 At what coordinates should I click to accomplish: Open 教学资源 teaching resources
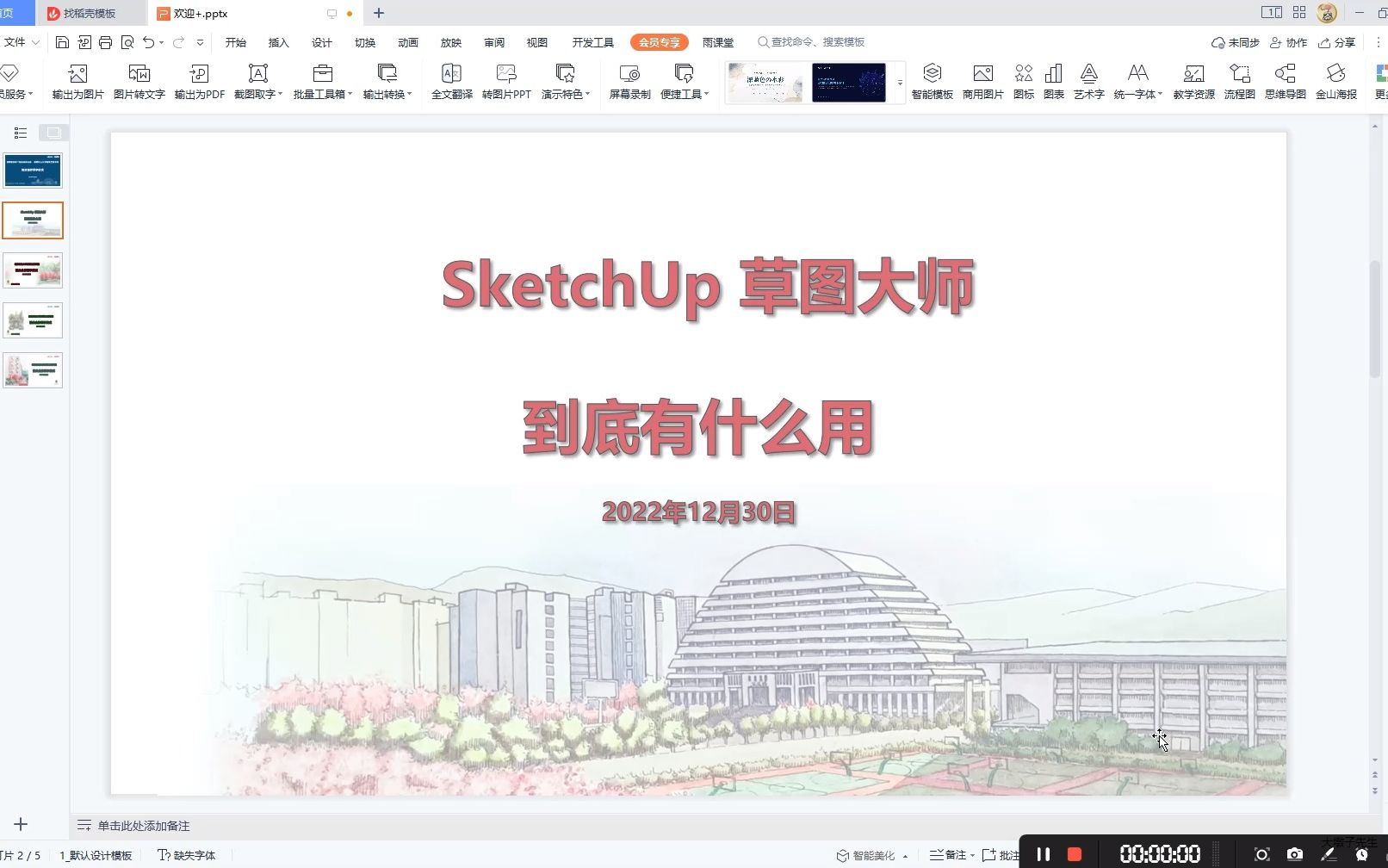pyautogui.click(x=1194, y=82)
